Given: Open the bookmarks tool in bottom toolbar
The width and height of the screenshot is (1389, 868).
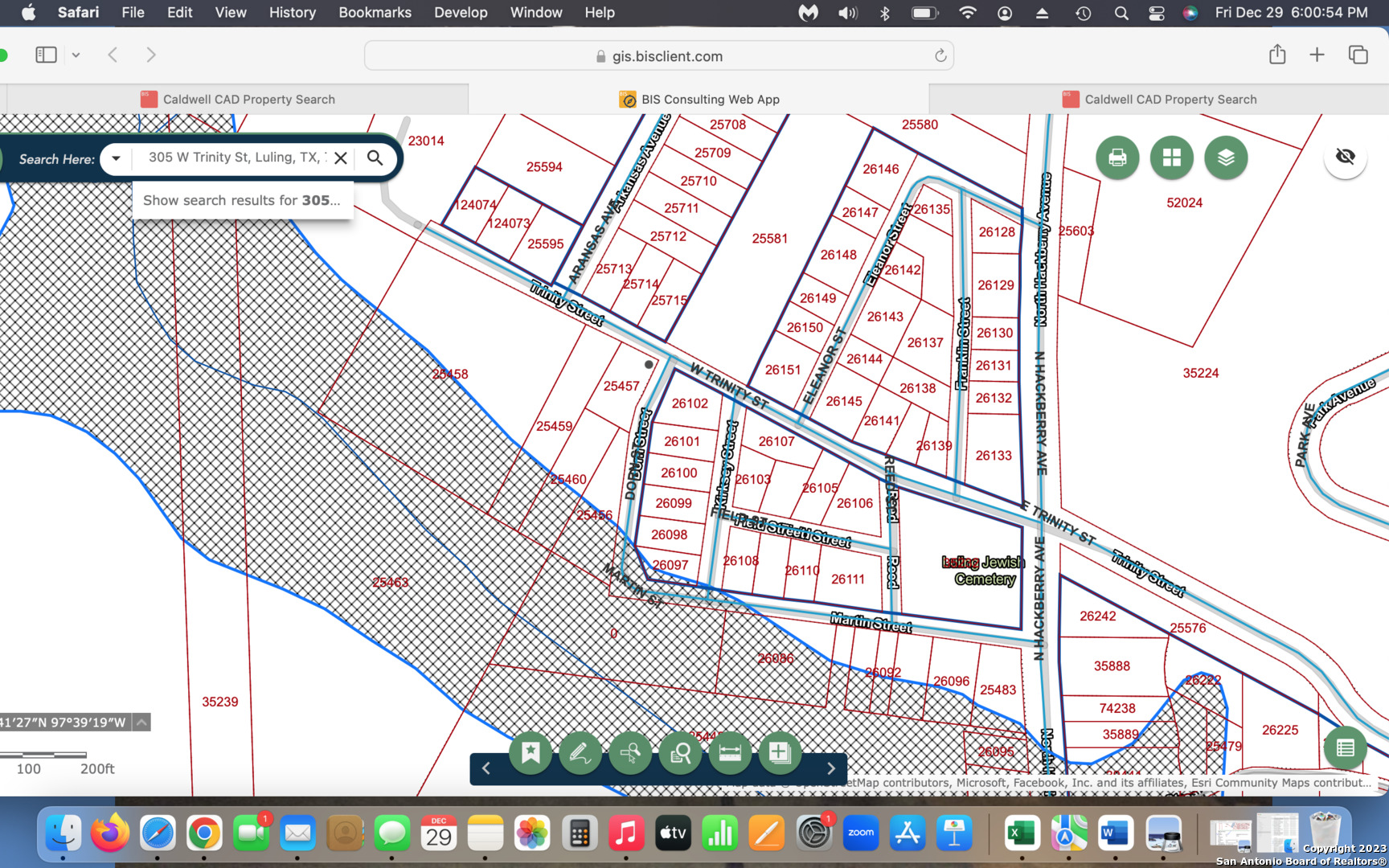Looking at the screenshot, I should click(531, 753).
